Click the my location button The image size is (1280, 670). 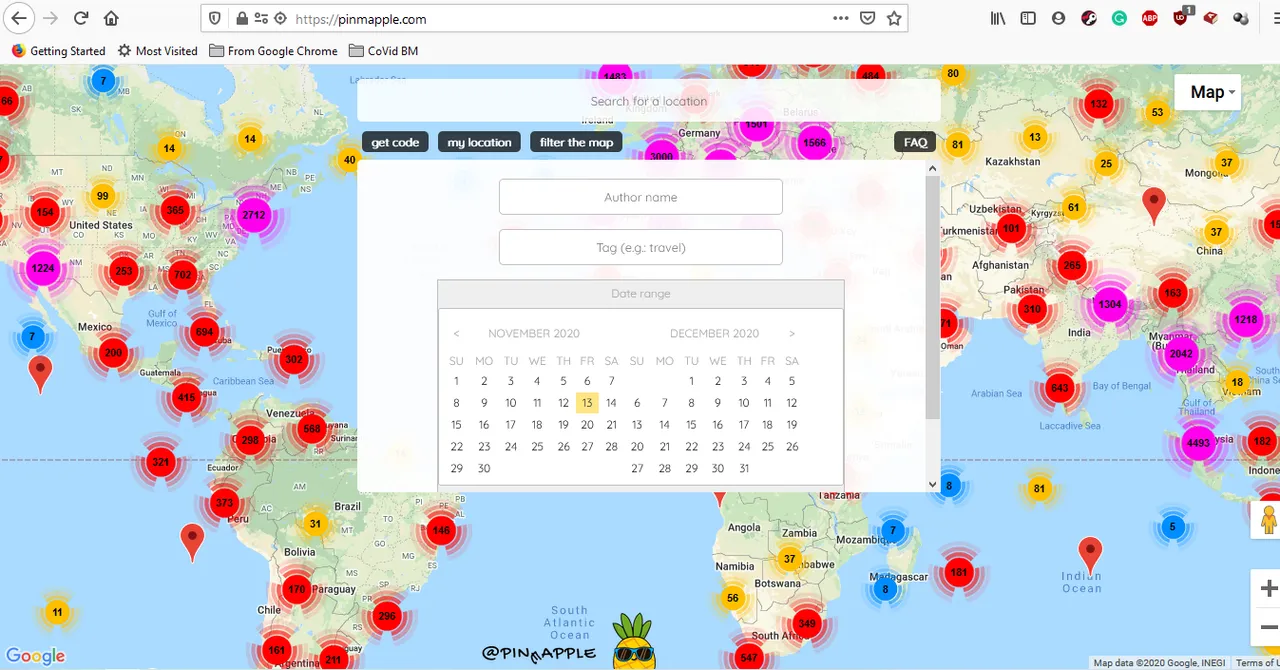pos(480,142)
